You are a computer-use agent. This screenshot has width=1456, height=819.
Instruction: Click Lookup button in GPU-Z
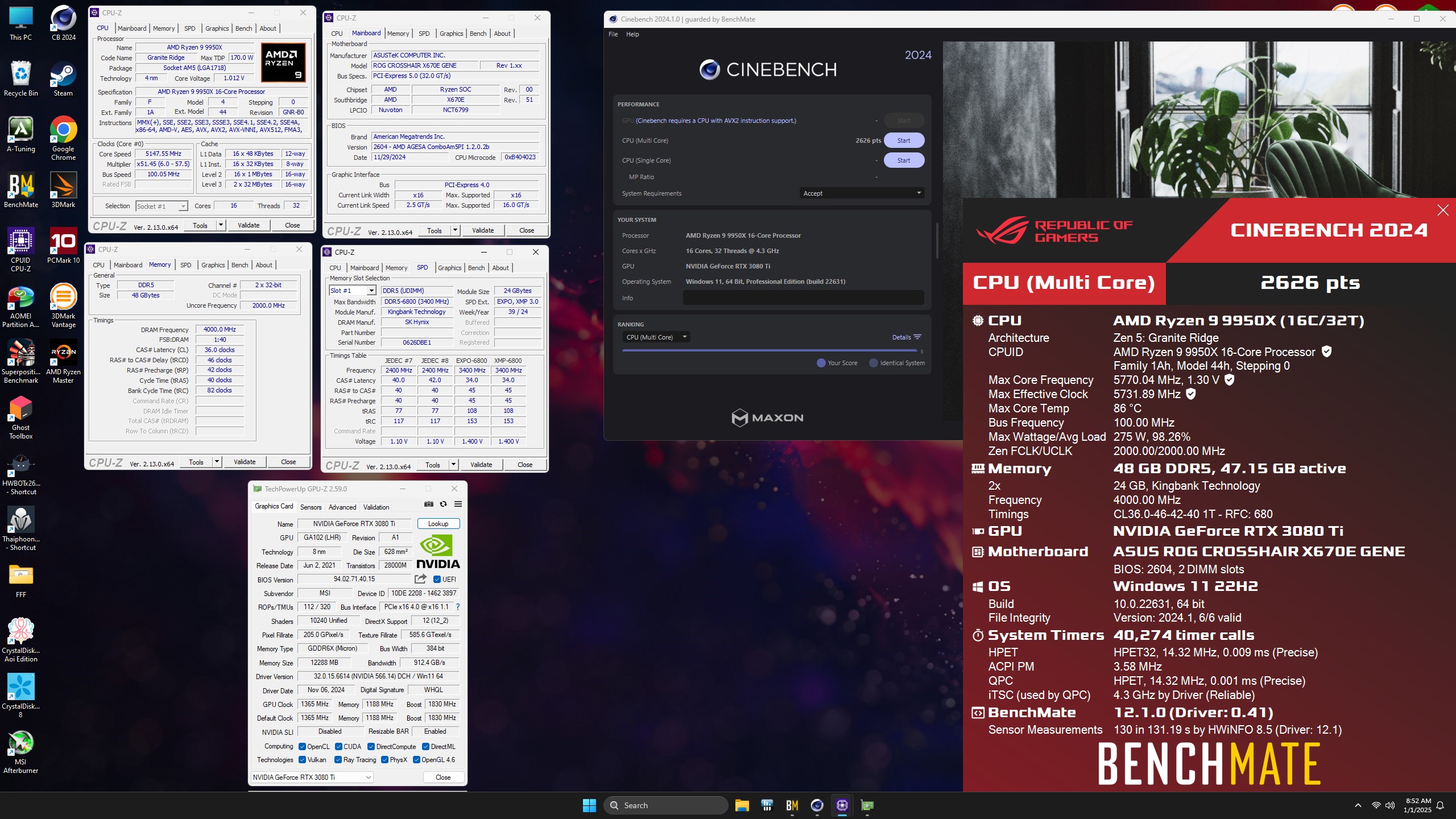pos(438,524)
